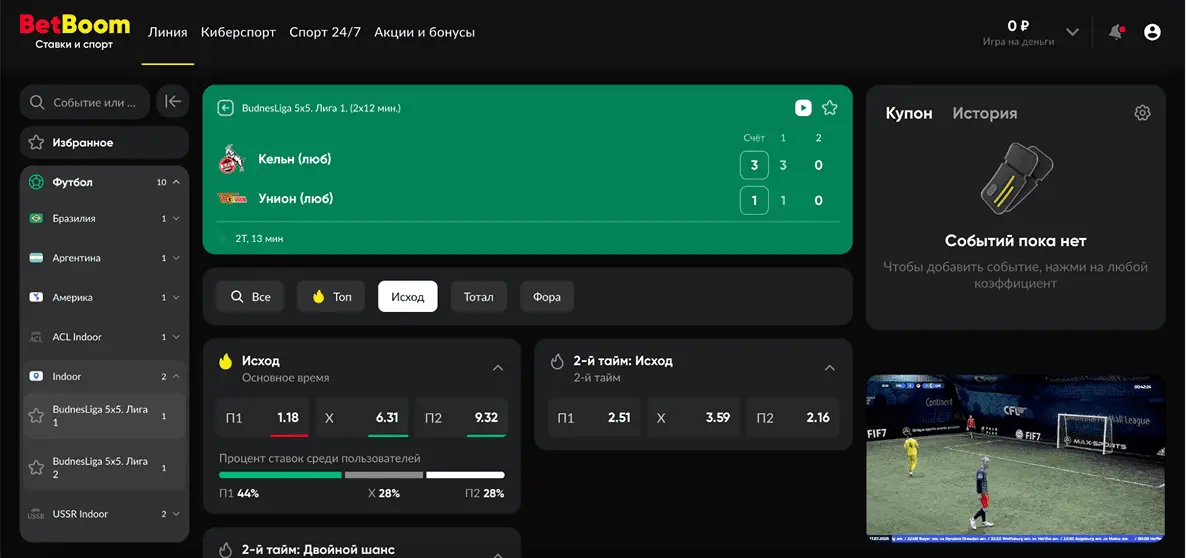Collapse the Футбол section
Image resolution: width=1186 pixels, height=558 pixels.
click(x=176, y=182)
